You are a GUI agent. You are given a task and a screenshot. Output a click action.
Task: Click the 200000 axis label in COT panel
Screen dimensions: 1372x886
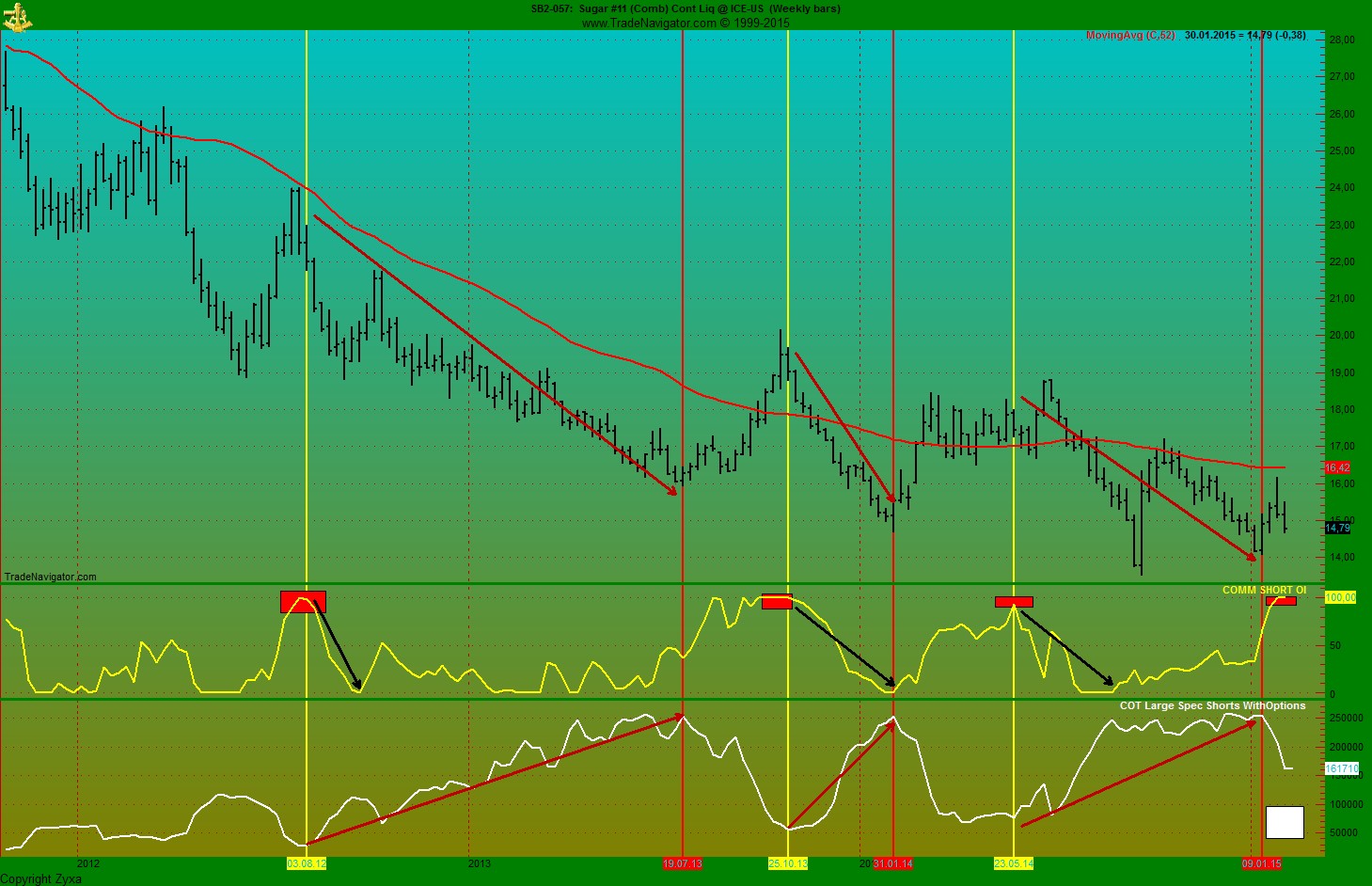tap(1346, 747)
